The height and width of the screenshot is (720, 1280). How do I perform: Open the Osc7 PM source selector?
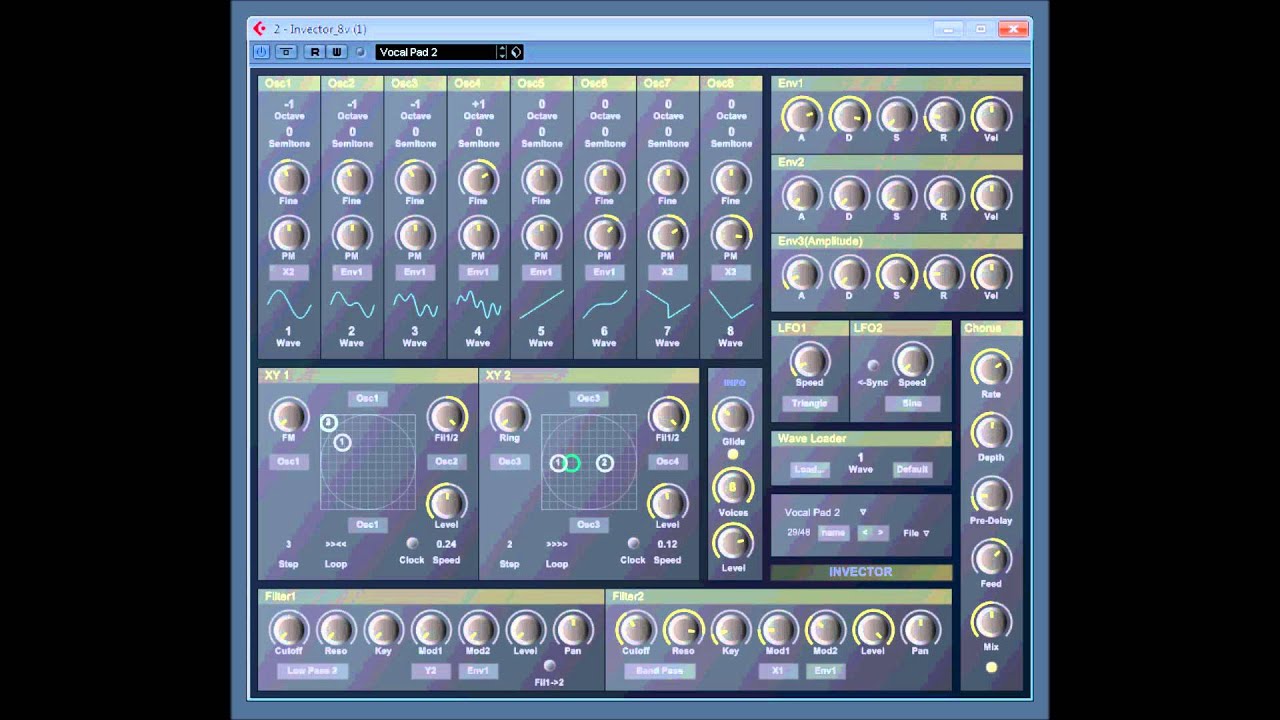point(667,272)
